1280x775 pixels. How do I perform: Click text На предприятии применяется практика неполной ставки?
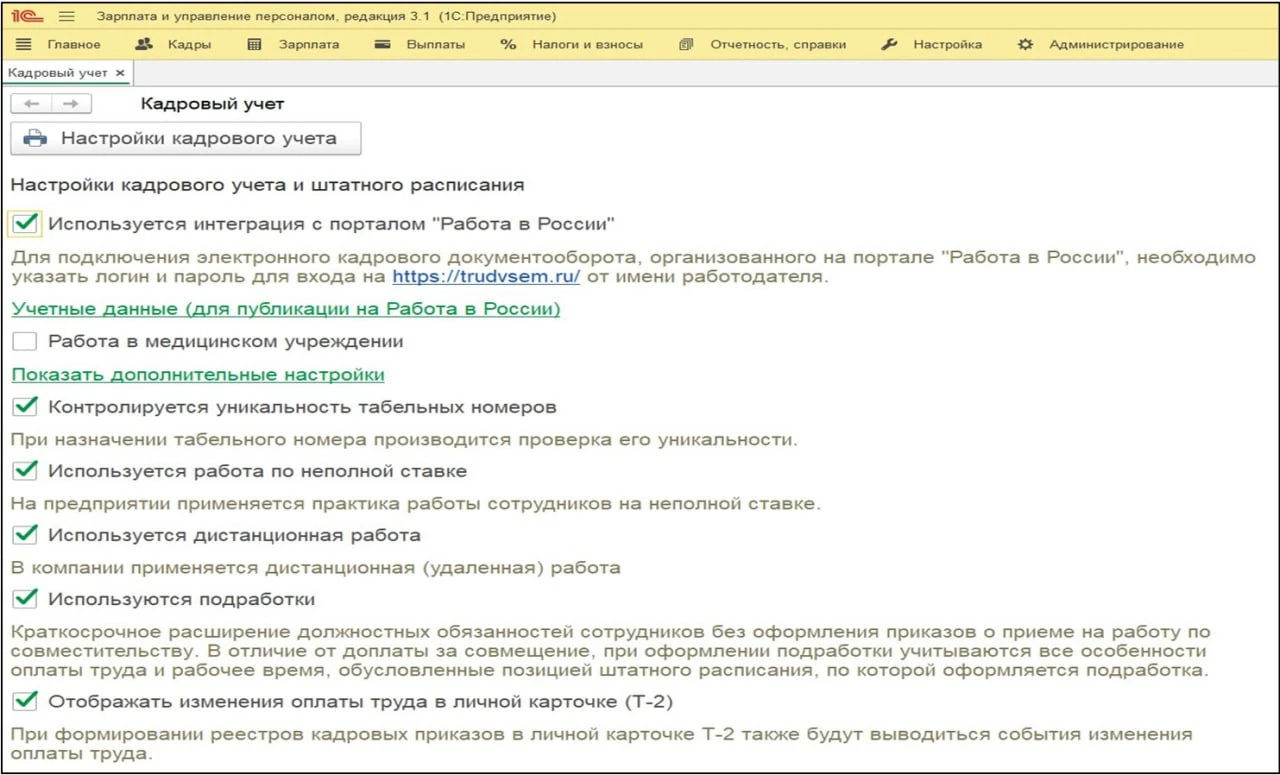pyautogui.click(x=416, y=504)
